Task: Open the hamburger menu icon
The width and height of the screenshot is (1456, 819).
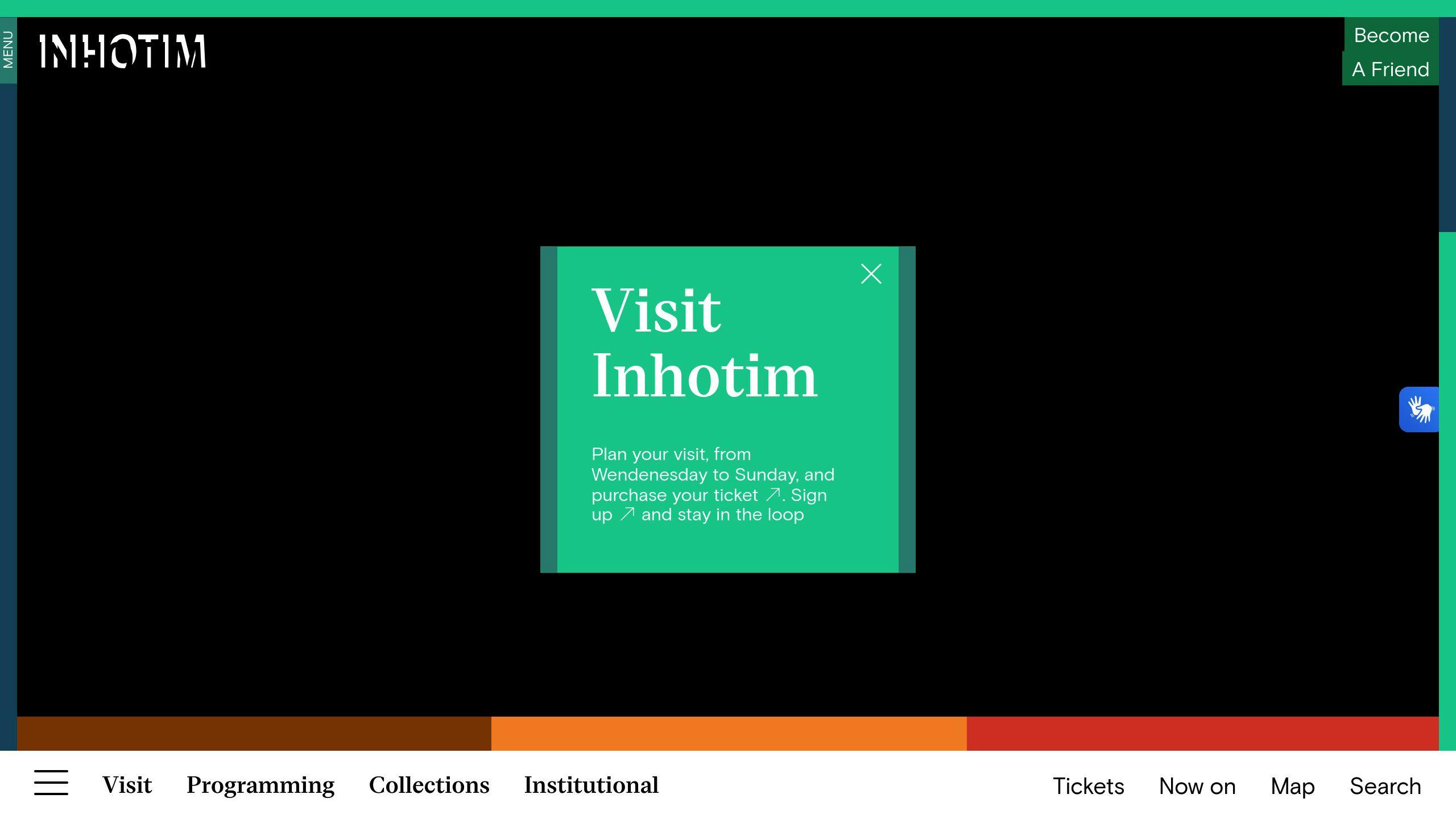Action: click(x=51, y=783)
